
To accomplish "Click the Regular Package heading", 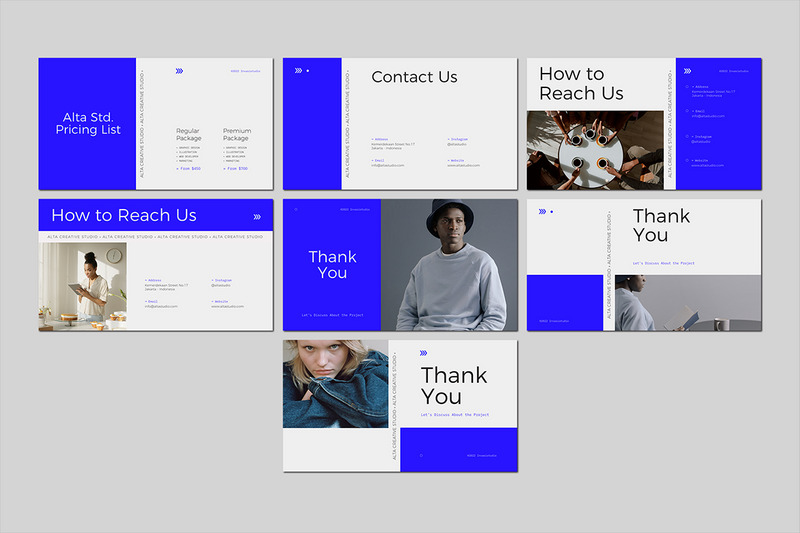I will coord(189,135).
